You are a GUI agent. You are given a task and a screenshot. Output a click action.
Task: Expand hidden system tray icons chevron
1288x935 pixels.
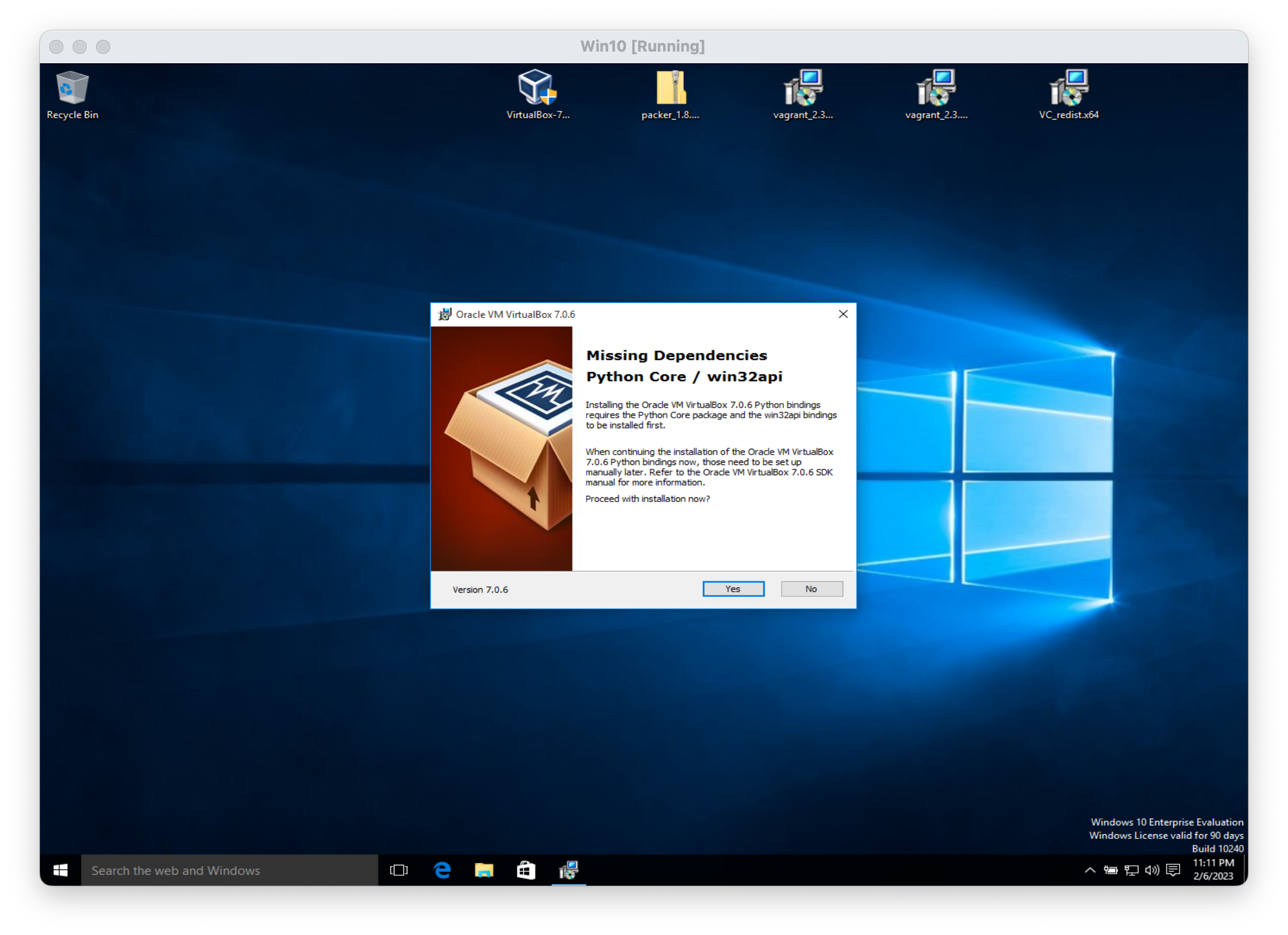click(1090, 871)
